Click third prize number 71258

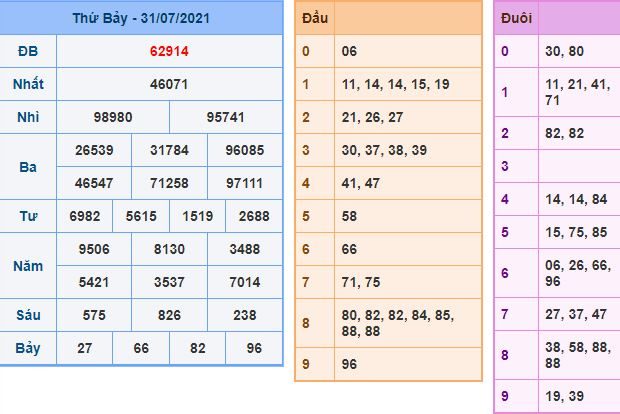tap(169, 183)
